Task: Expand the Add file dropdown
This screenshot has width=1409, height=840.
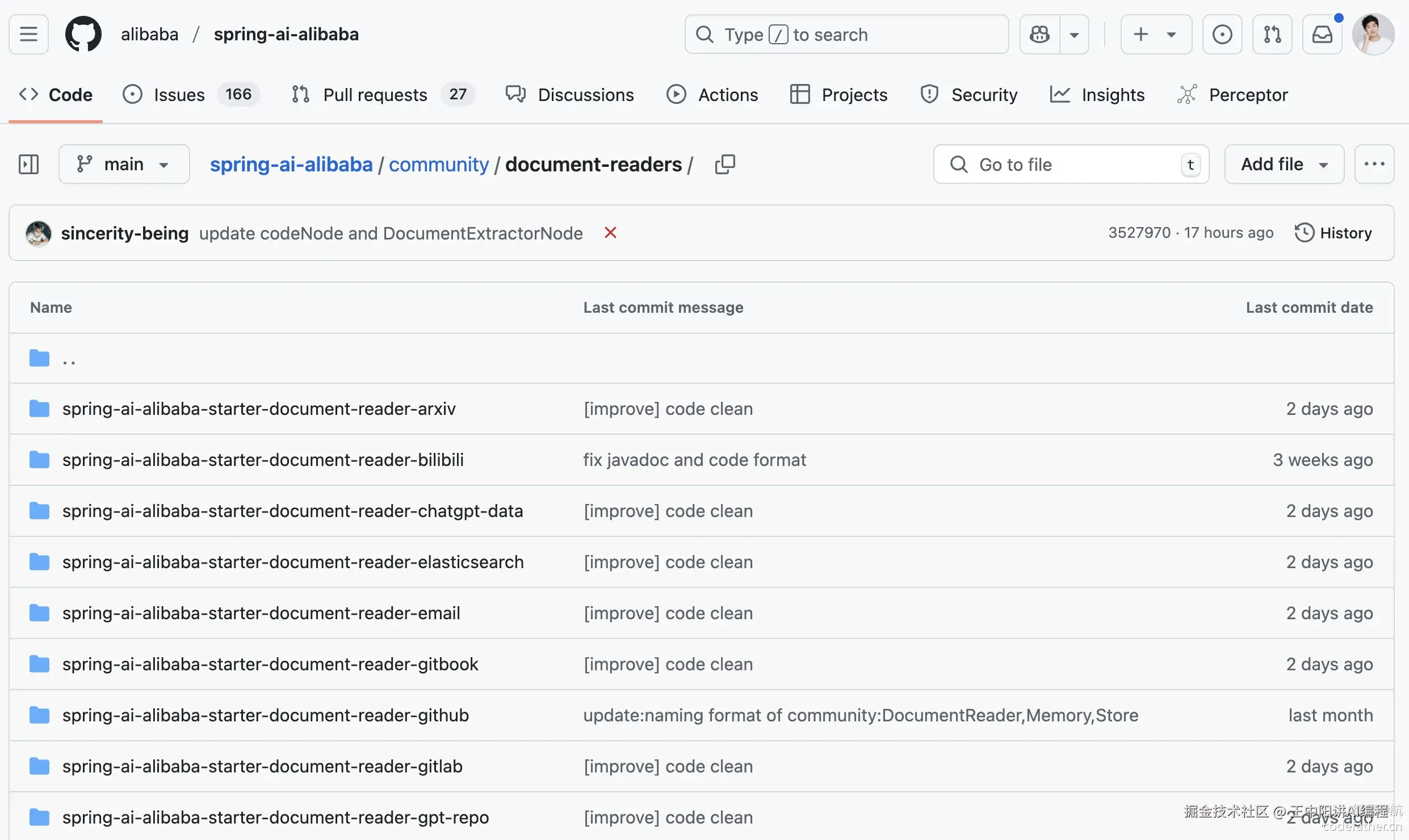Action: 1284,164
